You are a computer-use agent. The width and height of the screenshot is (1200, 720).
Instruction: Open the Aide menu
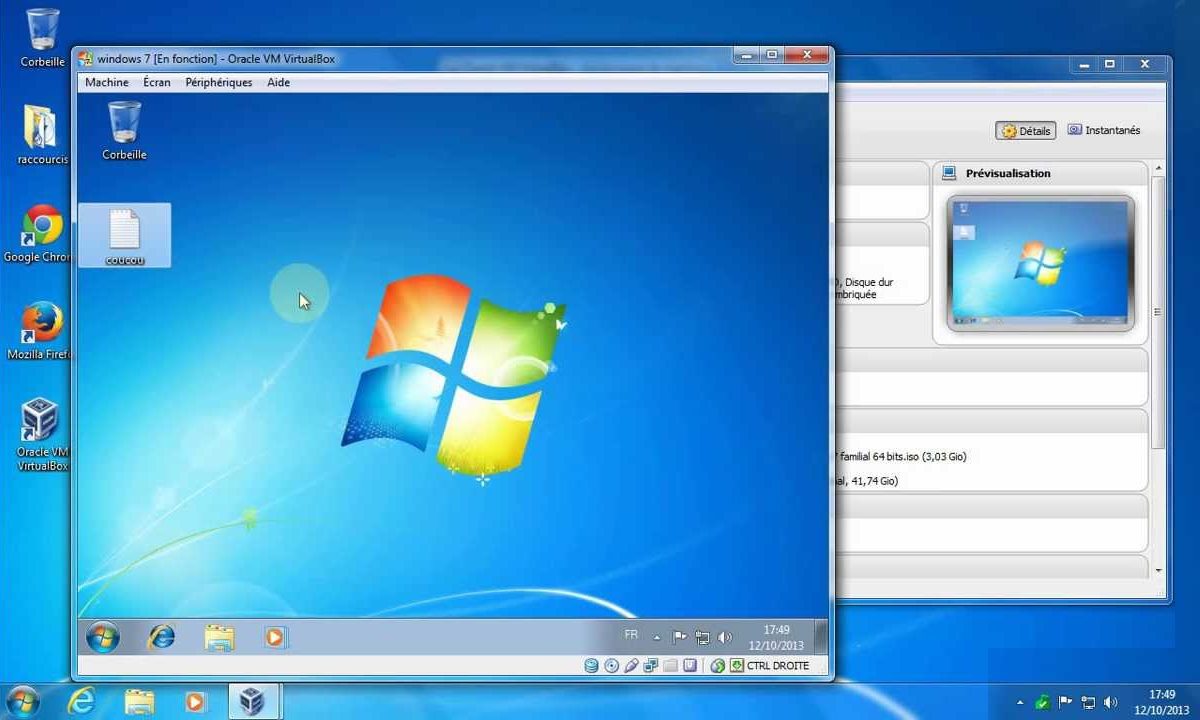(x=279, y=82)
